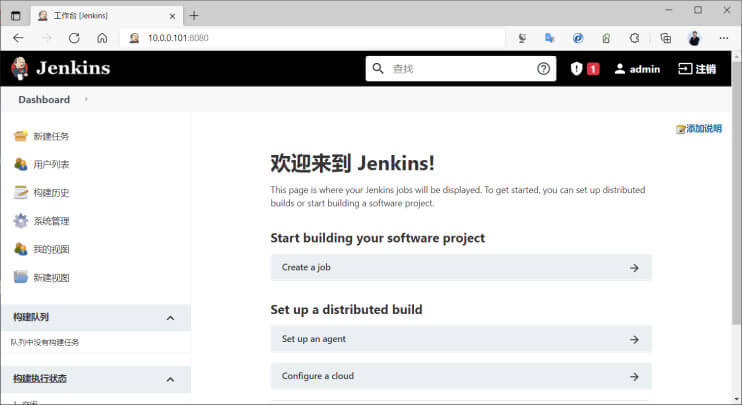Click the first extension icon right of address bar

(x=522, y=38)
